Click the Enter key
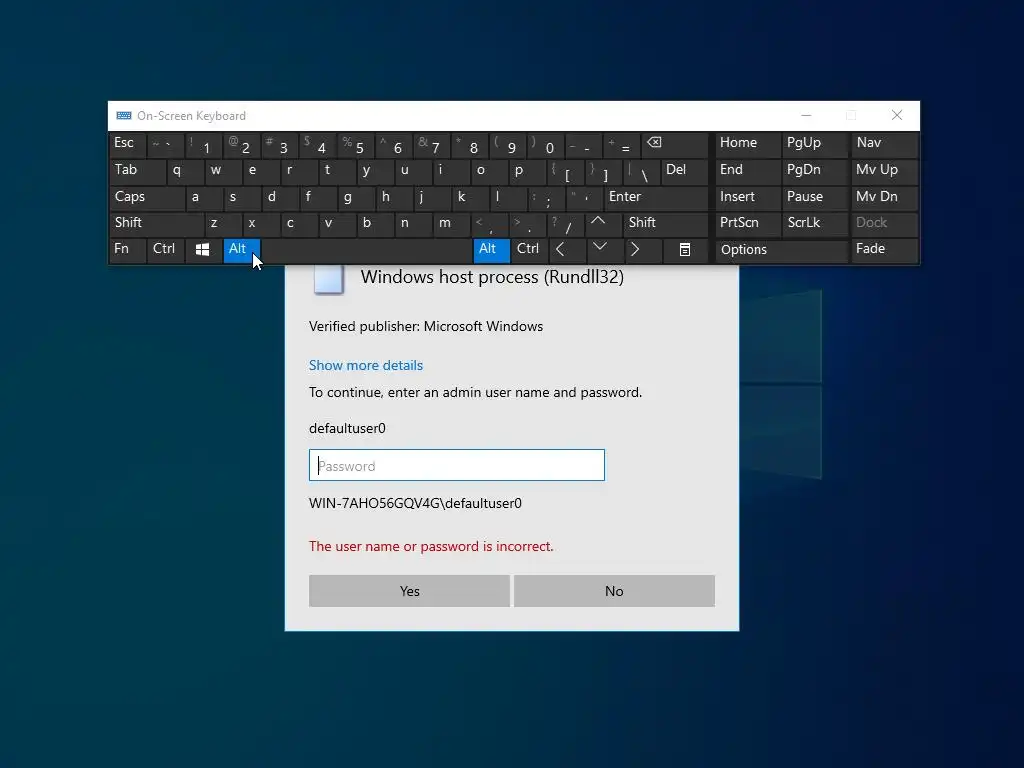Screen dimensions: 1024x768 tap(656, 198)
